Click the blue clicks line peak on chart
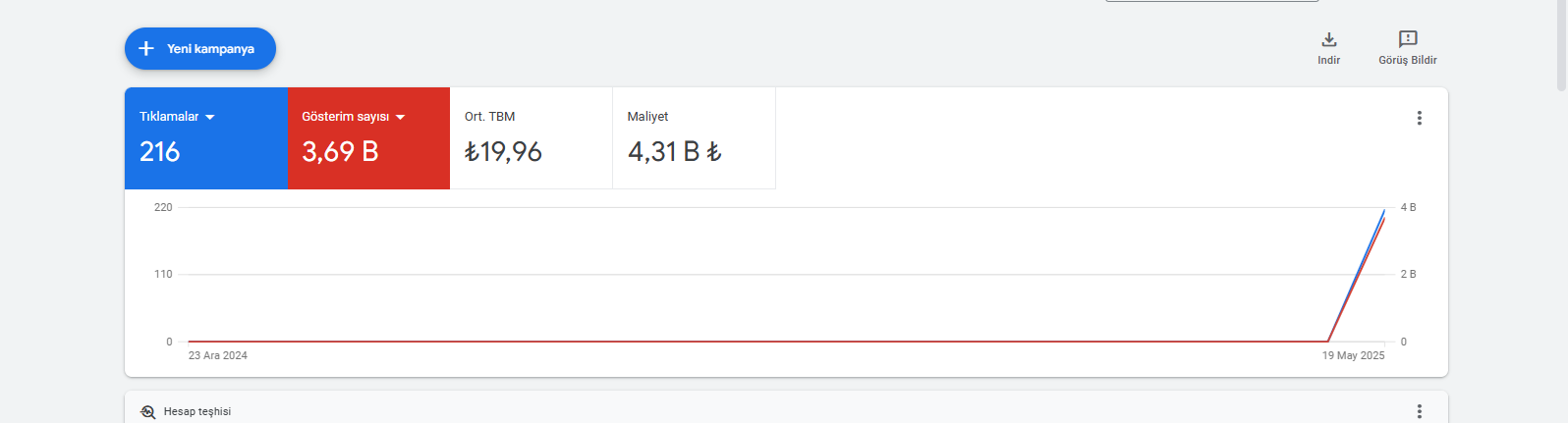This screenshot has width=1568, height=423. (x=1384, y=210)
